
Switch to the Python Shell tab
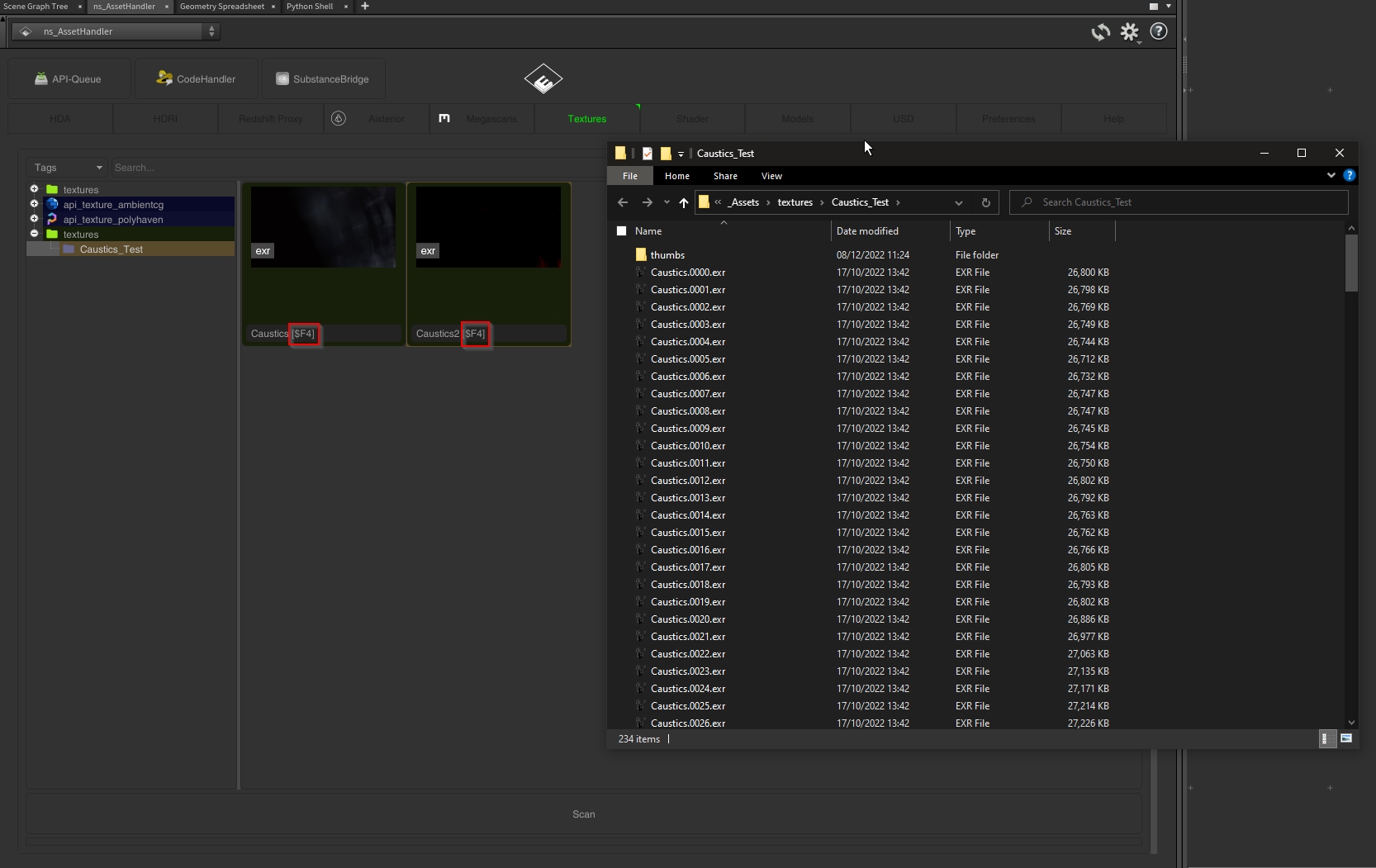coord(310,6)
